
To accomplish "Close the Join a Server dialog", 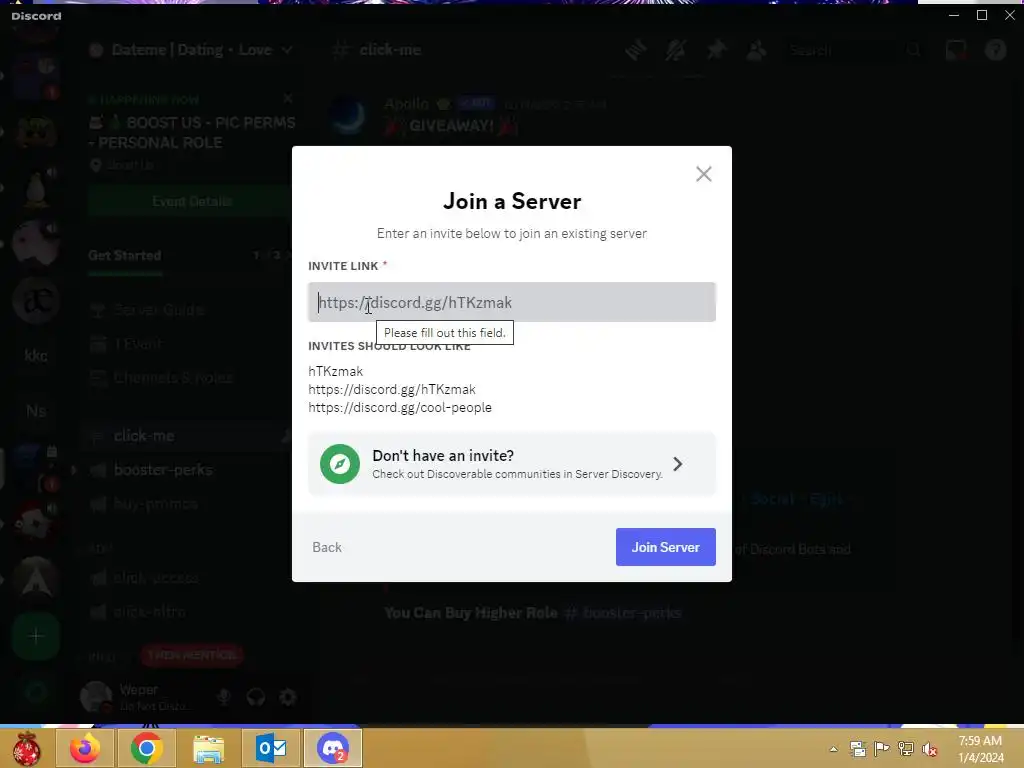I will coord(703,174).
